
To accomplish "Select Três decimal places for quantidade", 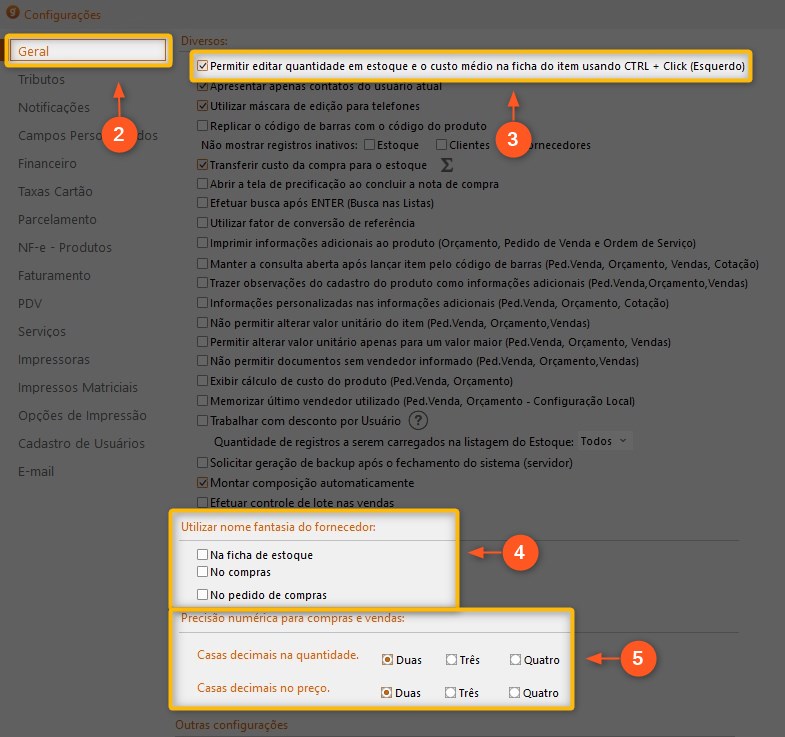I will [451, 660].
